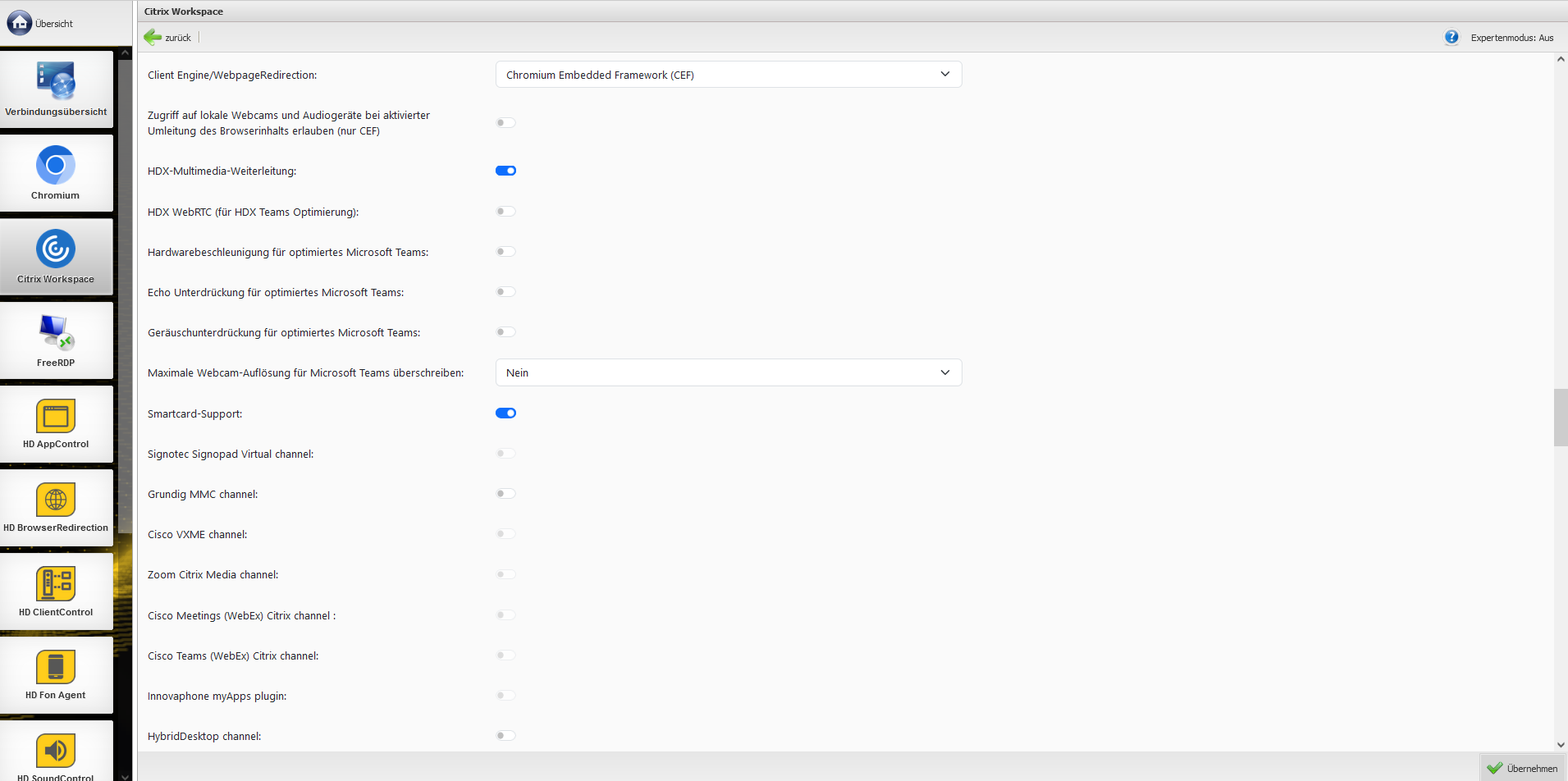Viewport: 1568px width, 781px height.
Task: Open HD SoundControl in the sidebar
Action: (x=56, y=751)
